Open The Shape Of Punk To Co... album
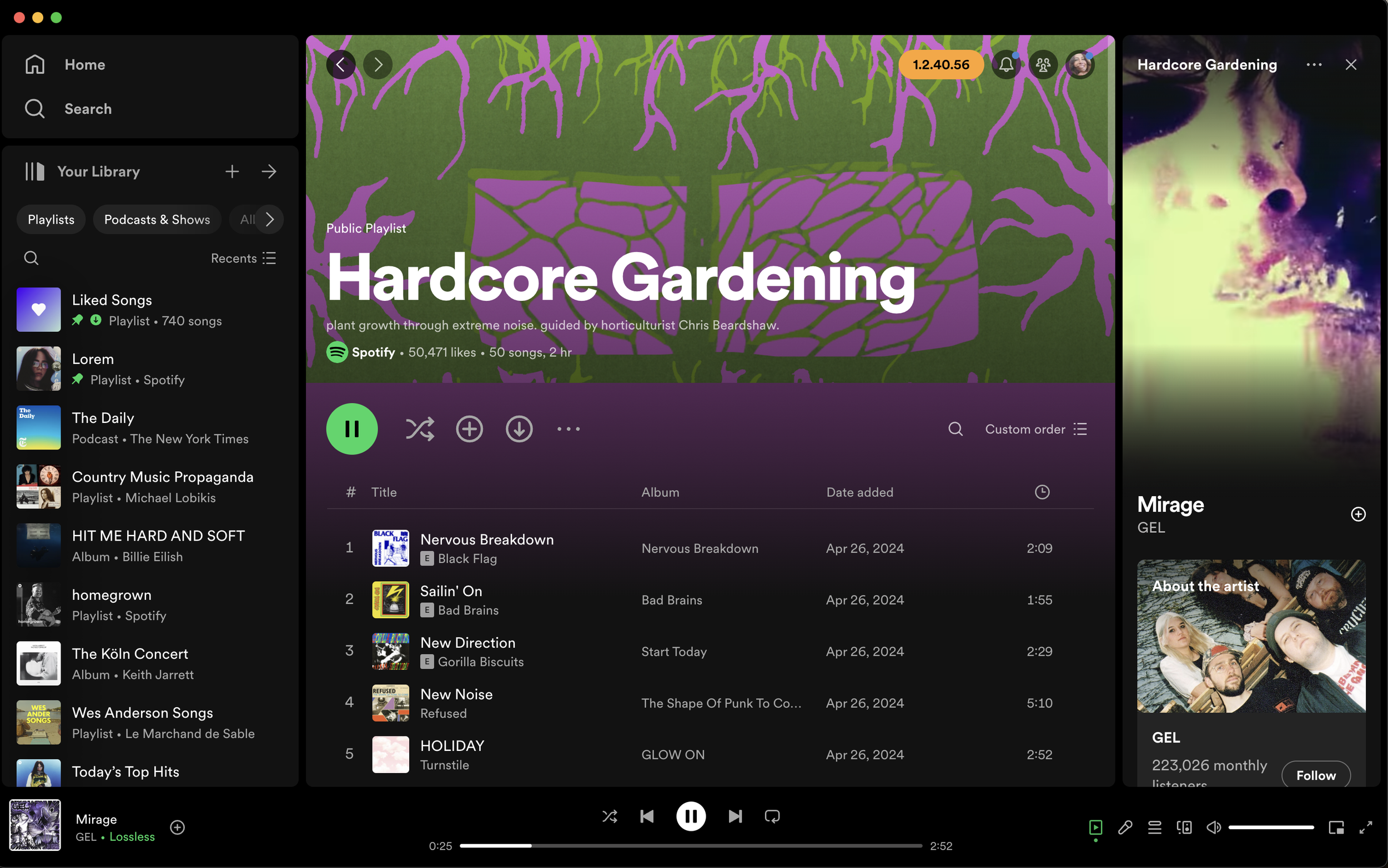 [x=721, y=703]
